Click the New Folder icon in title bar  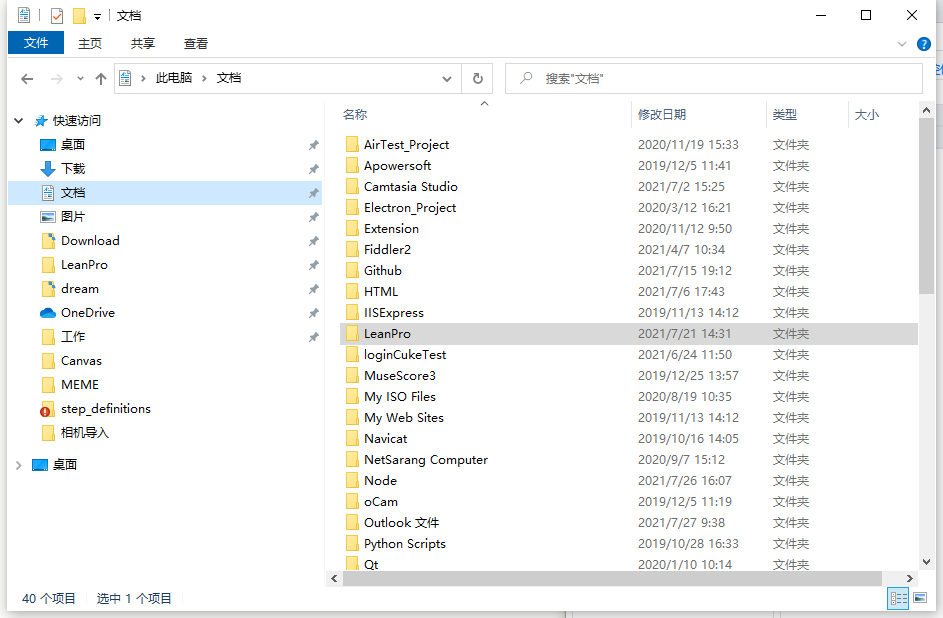pyautogui.click(x=79, y=15)
